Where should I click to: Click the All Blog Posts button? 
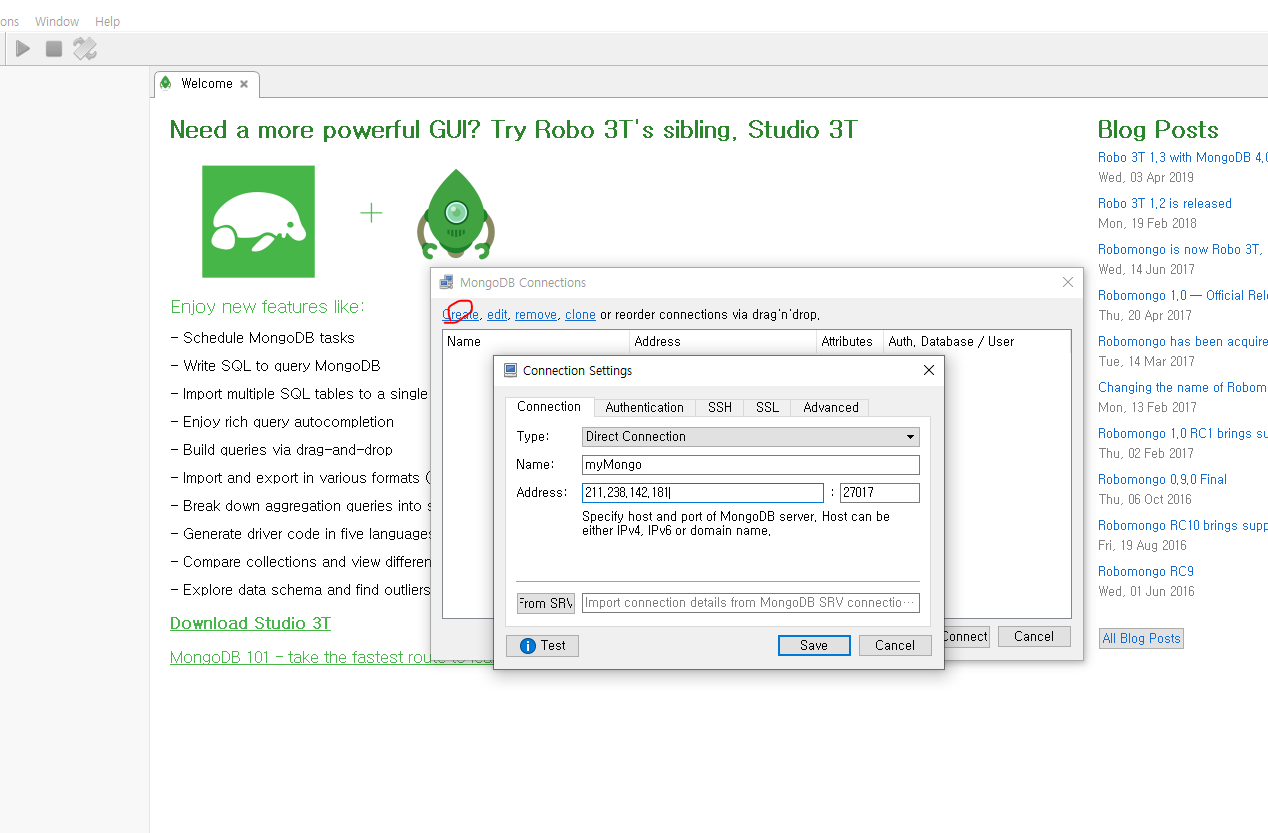(1141, 638)
